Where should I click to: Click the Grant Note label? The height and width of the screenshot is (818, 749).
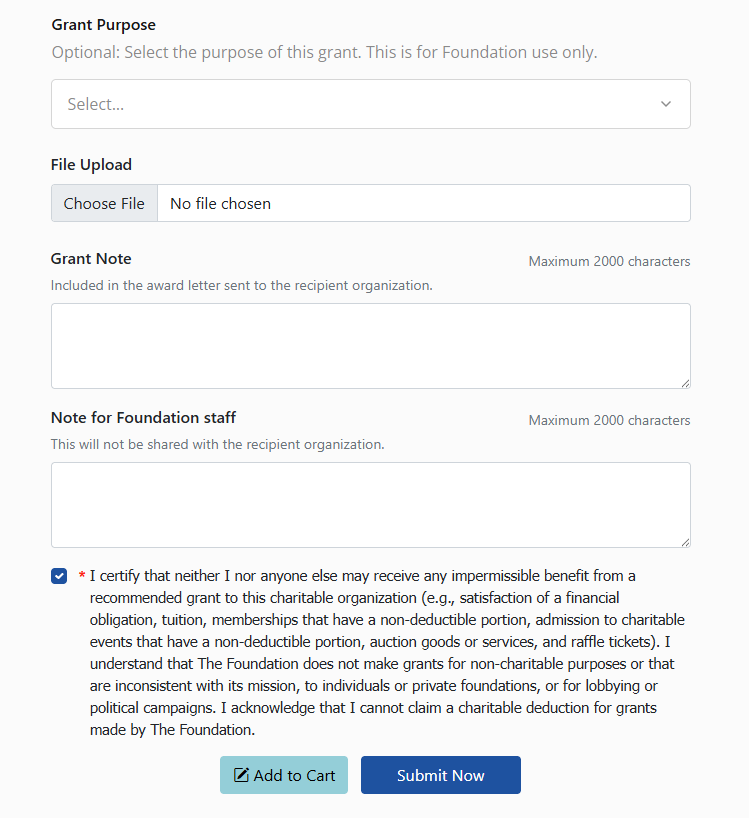[91, 258]
